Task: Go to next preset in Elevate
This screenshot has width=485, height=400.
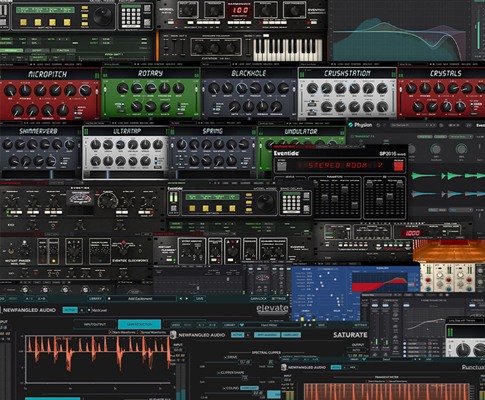Action: [187, 299]
